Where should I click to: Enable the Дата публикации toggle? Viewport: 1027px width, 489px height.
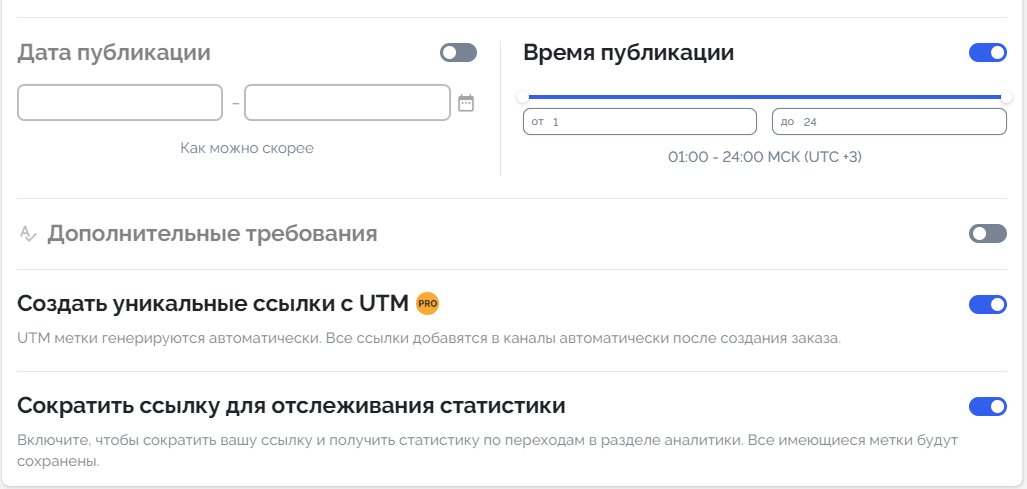point(458,53)
